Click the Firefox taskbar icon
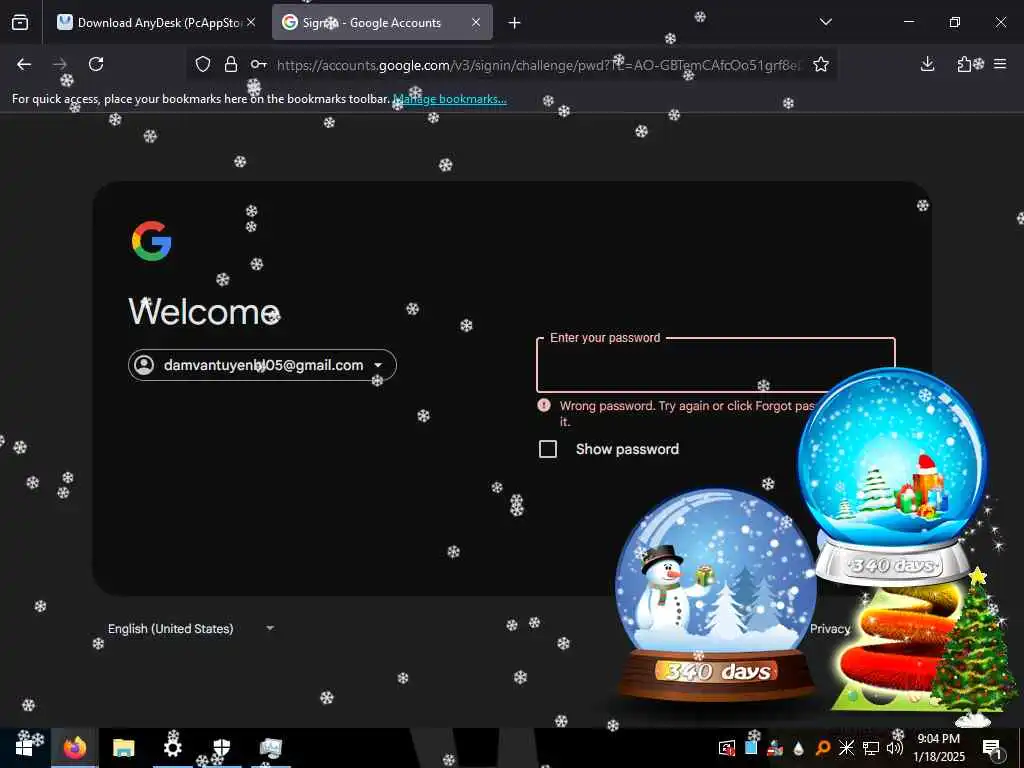Viewport: 1024px width, 768px height. coord(74,748)
